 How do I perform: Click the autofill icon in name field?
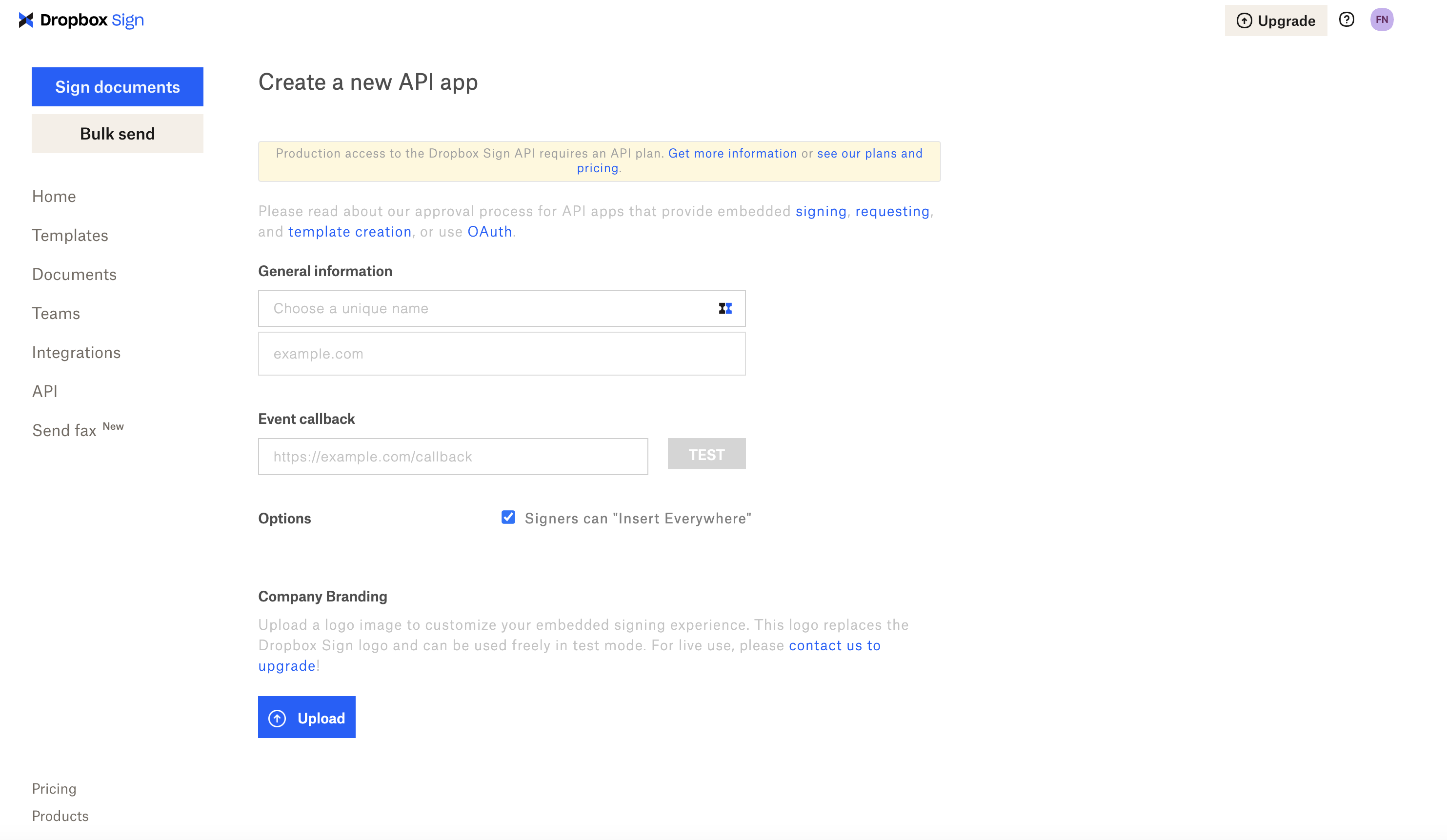pos(725,309)
